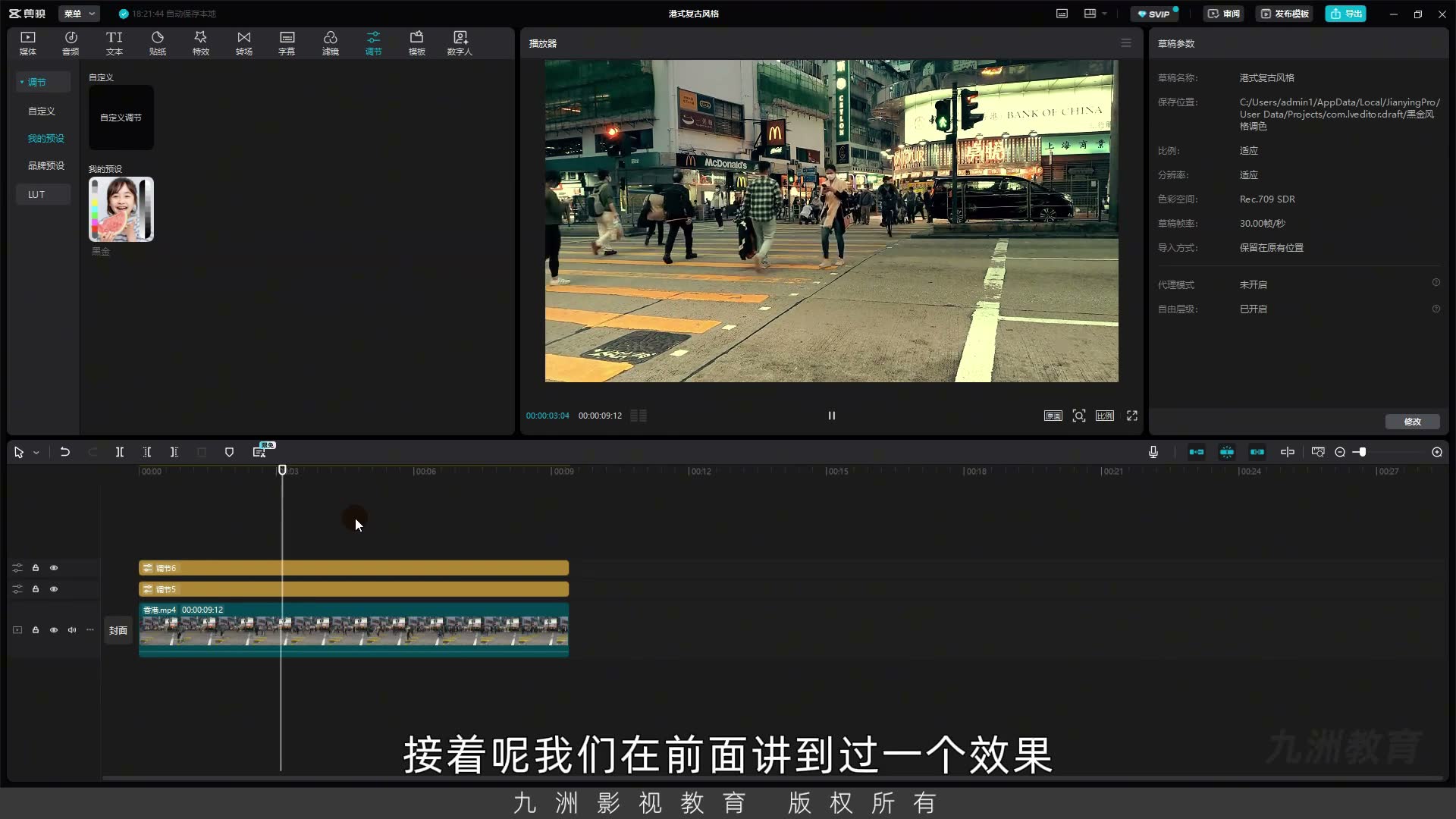This screenshot has height=819, width=1456.
Task: Open the 菜单 menu dropdown
Action: point(79,14)
